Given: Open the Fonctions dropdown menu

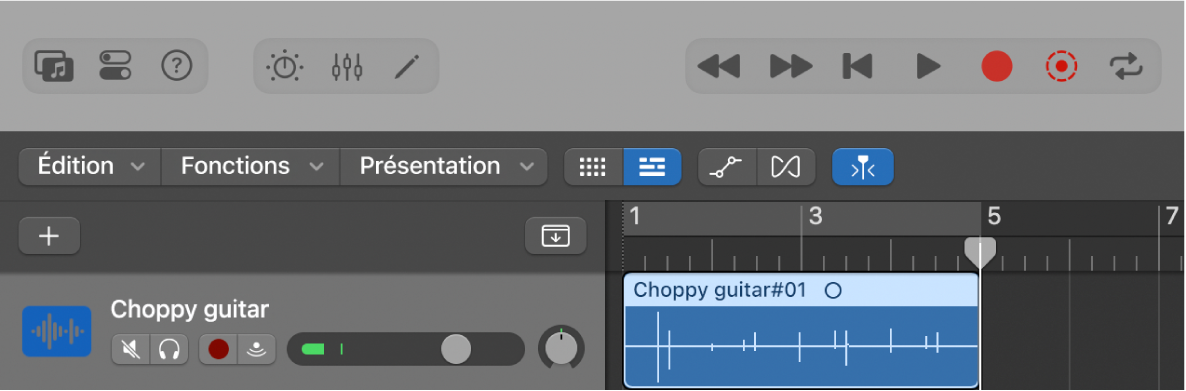Looking at the screenshot, I should click(x=250, y=166).
